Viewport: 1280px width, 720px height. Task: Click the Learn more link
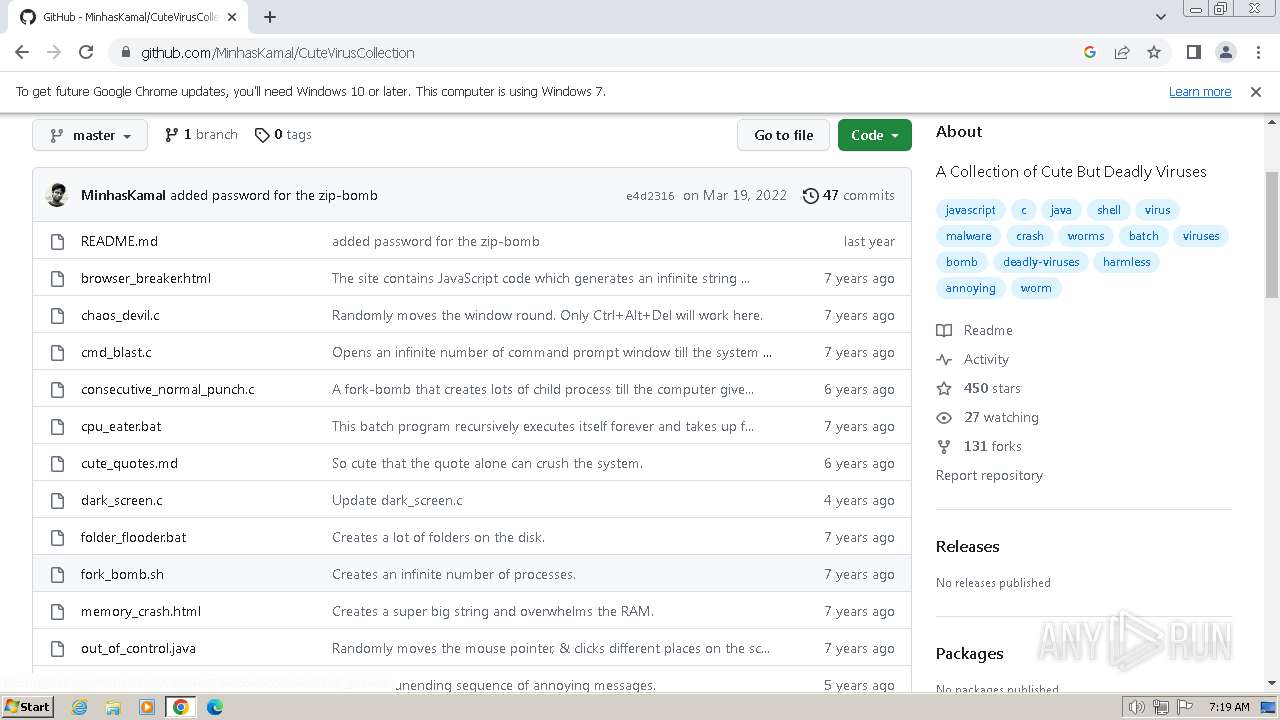click(x=1200, y=91)
